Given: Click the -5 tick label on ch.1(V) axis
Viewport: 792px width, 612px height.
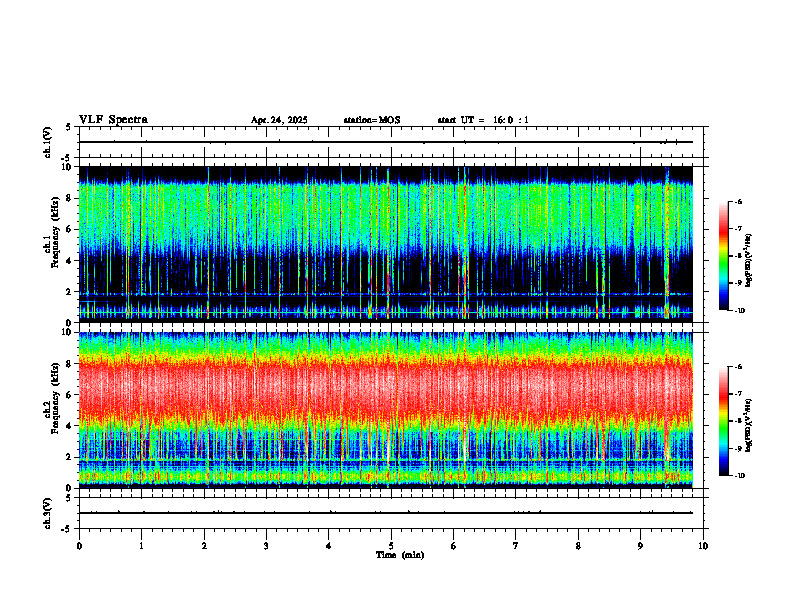Looking at the screenshot, I should click(66, 158).
